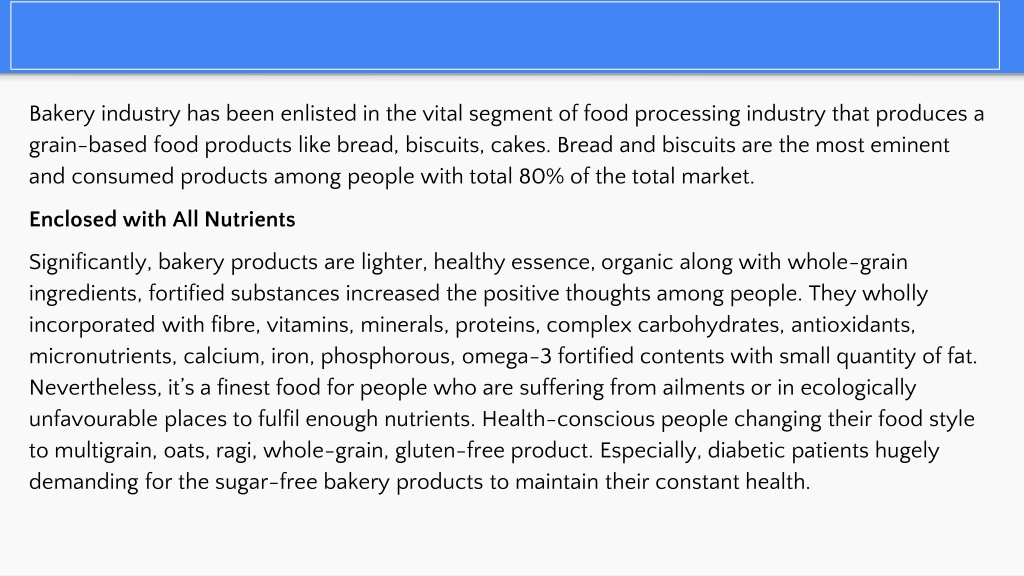Click the word multigrain
The height and width of the screenshot is (576, 1024).
pos(105,451)
